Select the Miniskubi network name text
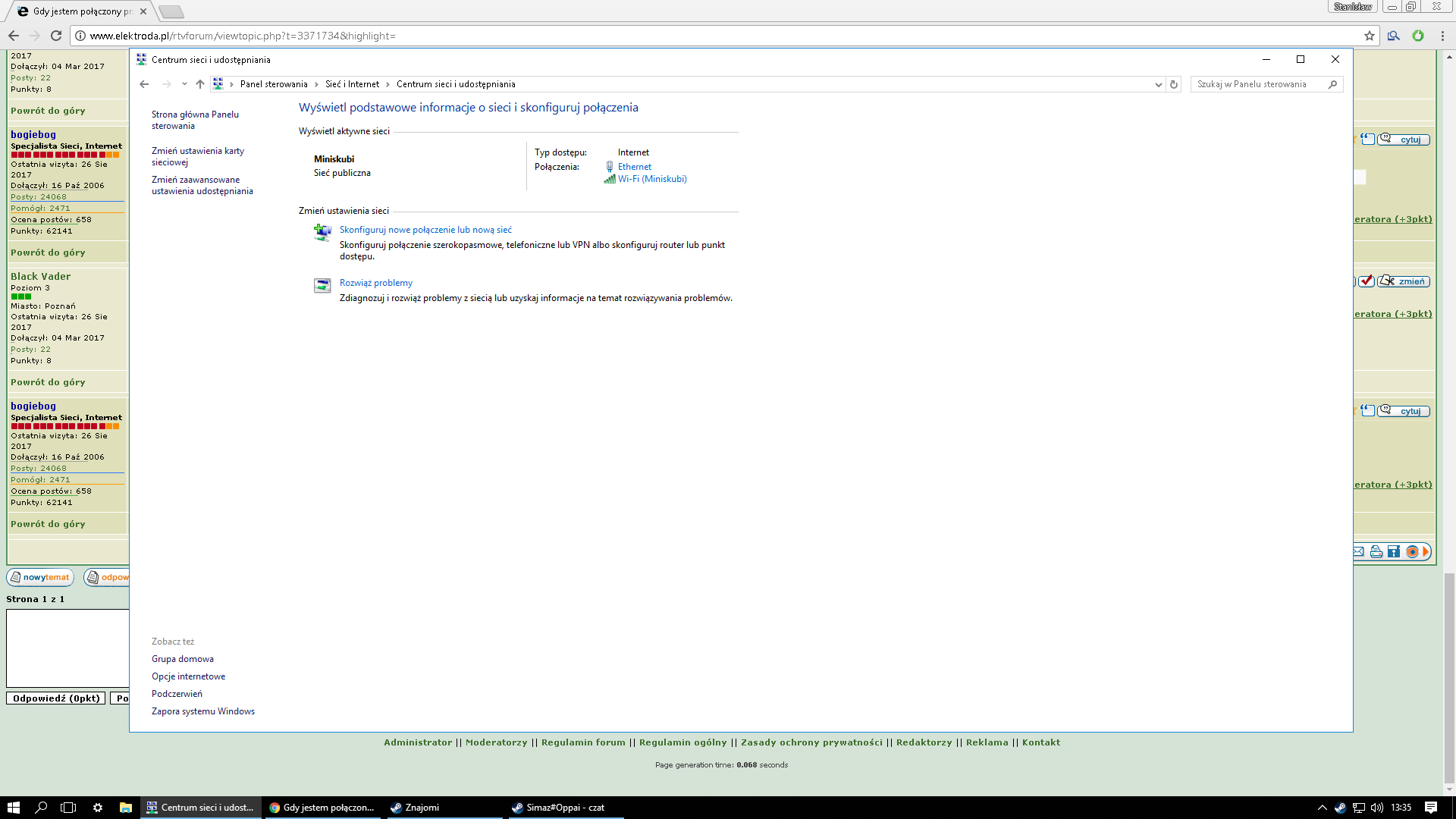The height and width of the screenshot is (819, 1456). tap(334, 159)
